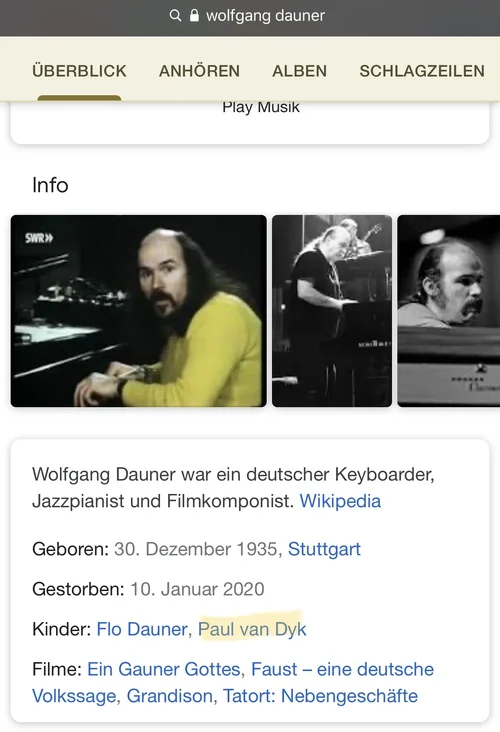Open Tatort: Nebengeschäfte link
This screenshot has height=732, width=500.
[x=320, y=696]
